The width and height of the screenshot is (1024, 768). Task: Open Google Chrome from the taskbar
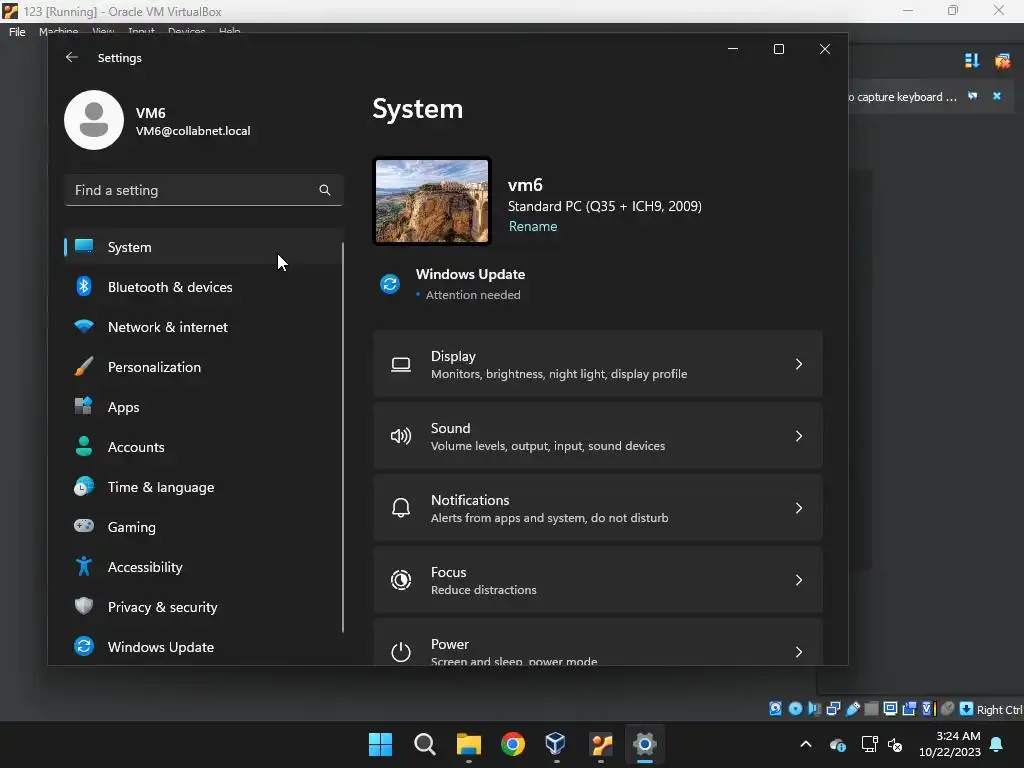pos(513,744)
